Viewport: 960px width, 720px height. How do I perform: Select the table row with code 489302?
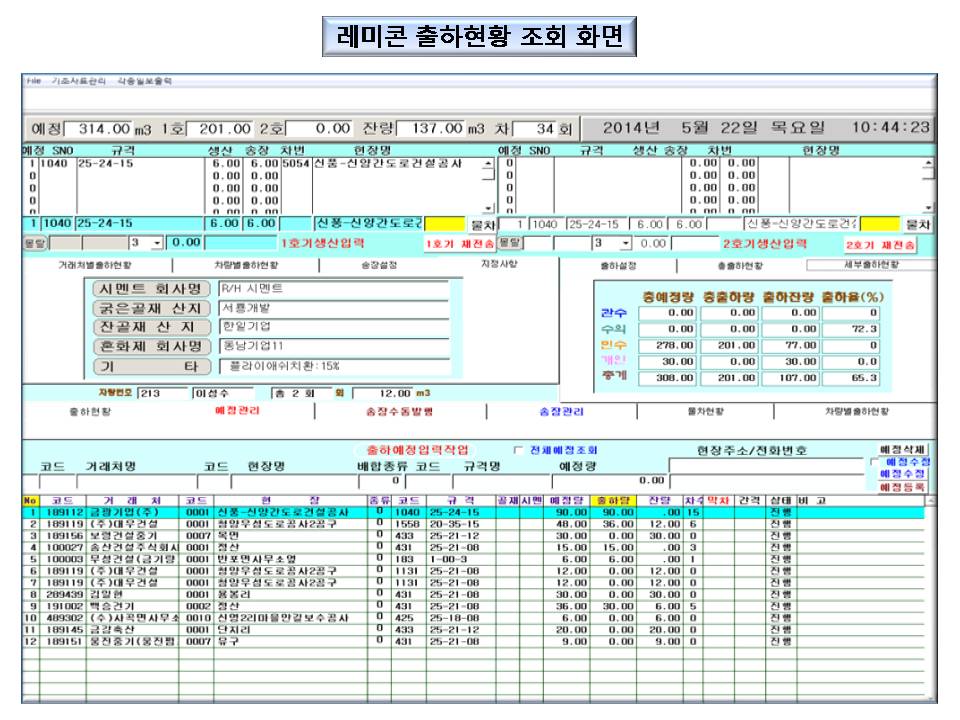tap(473, 618)
